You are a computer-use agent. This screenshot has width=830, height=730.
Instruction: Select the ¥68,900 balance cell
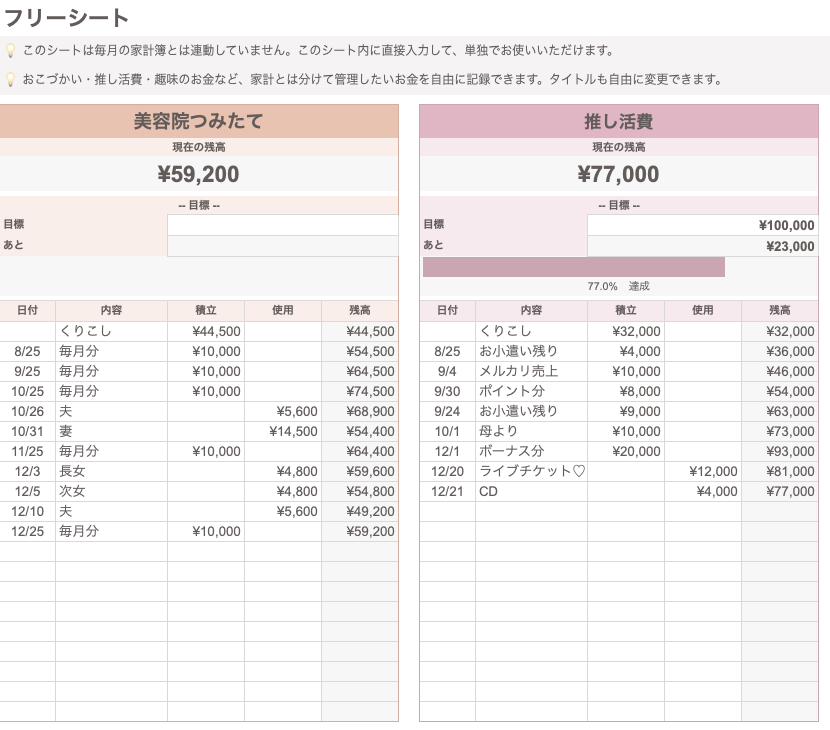click(360, 411)
